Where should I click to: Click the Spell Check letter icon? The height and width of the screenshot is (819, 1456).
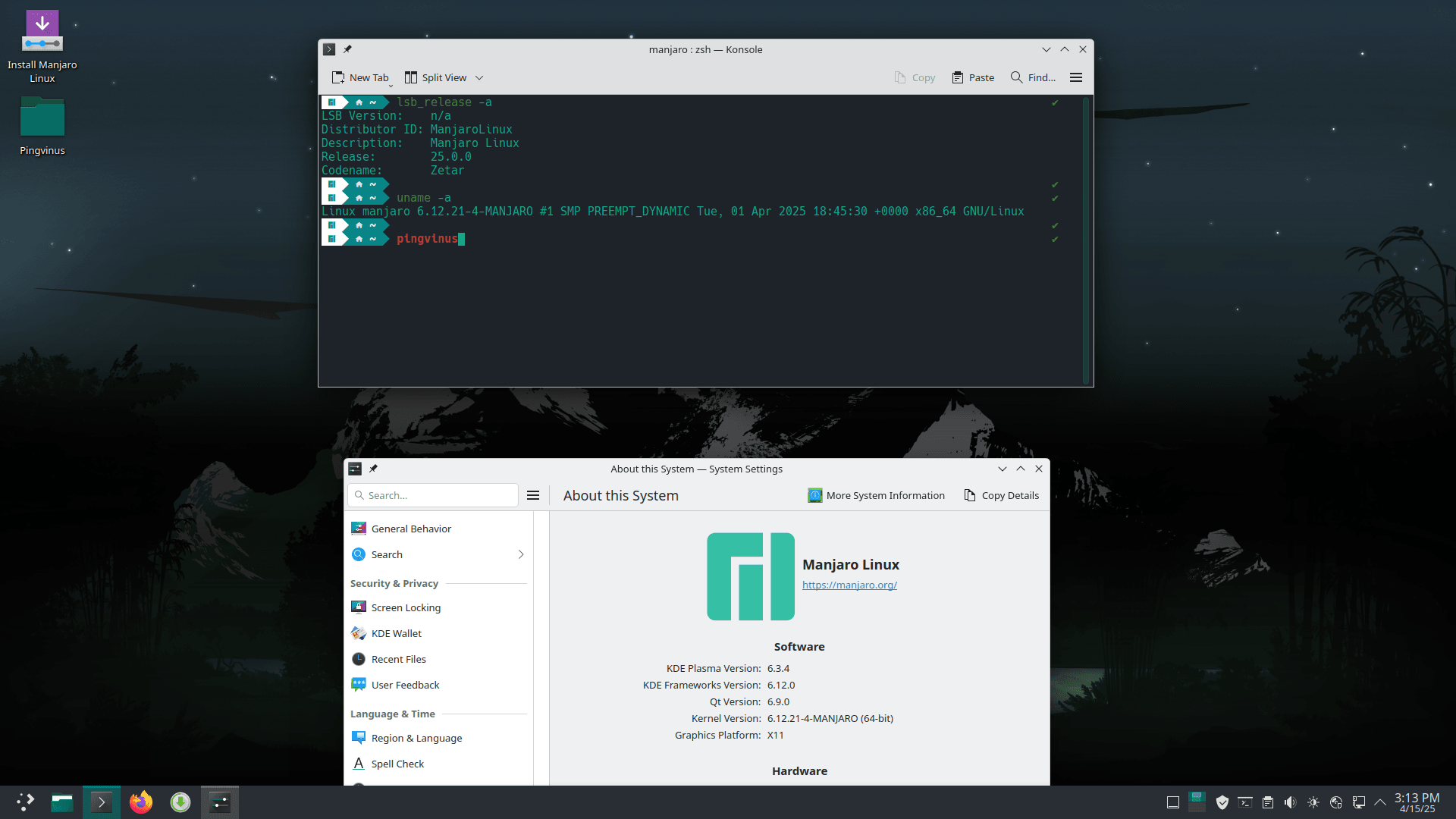359,764
